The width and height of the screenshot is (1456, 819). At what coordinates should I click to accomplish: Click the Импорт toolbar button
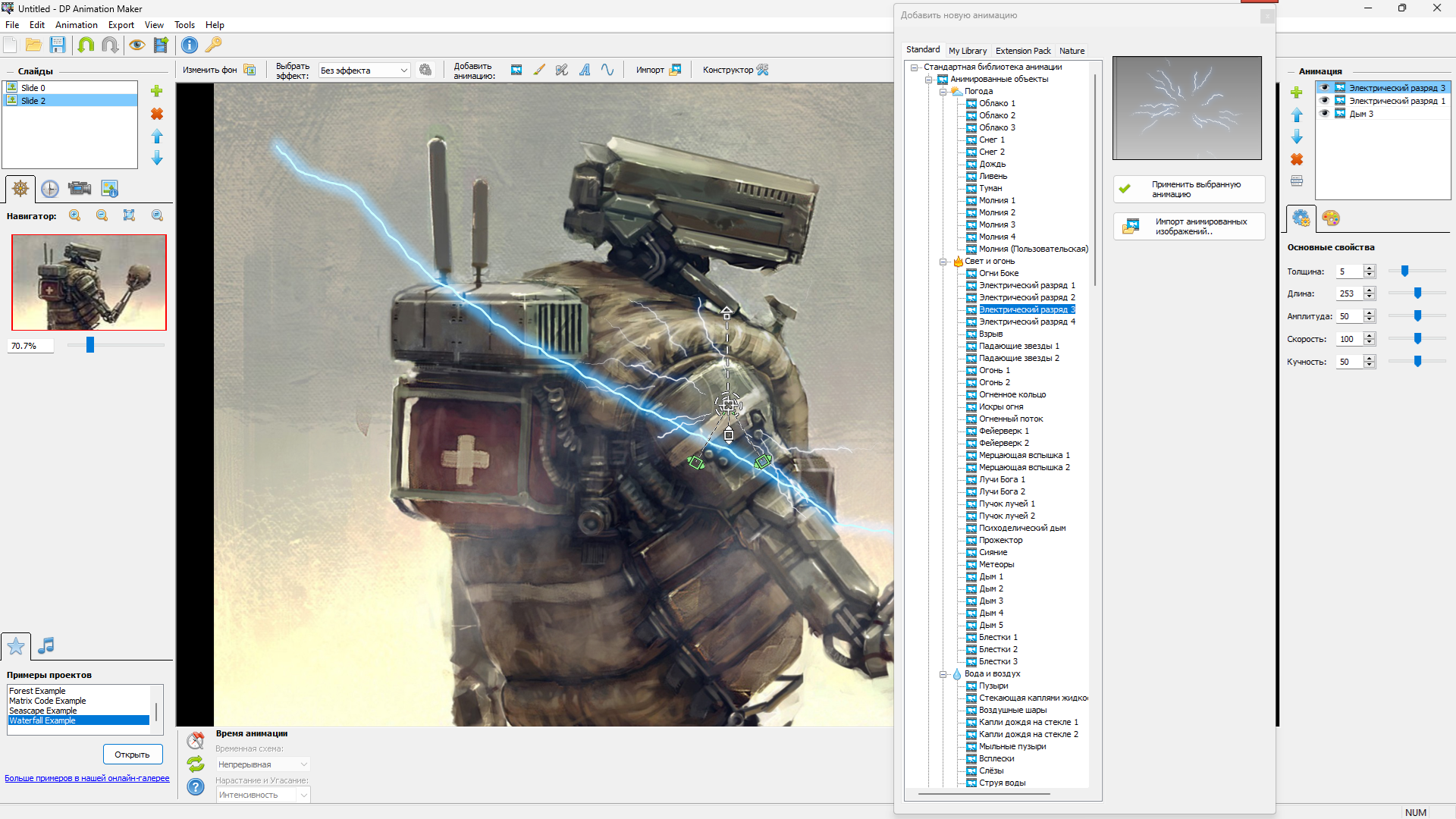pyautogui.click(x=658, y=70)
